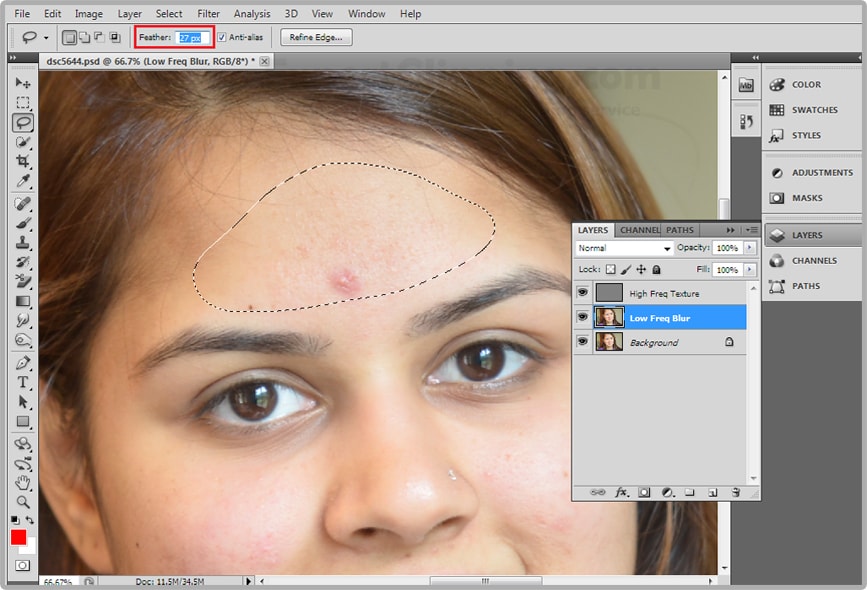Viewport: 867px width, 590px height.
Task: Choose the Crop tool
Action: pyautogui.click(x=22, y=161)
